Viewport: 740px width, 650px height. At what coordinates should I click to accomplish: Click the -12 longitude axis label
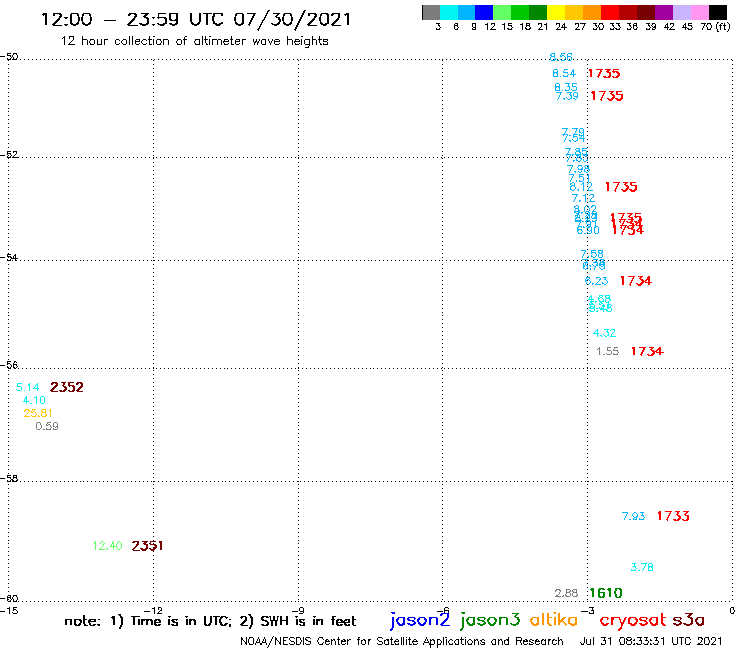click(153, 611)
